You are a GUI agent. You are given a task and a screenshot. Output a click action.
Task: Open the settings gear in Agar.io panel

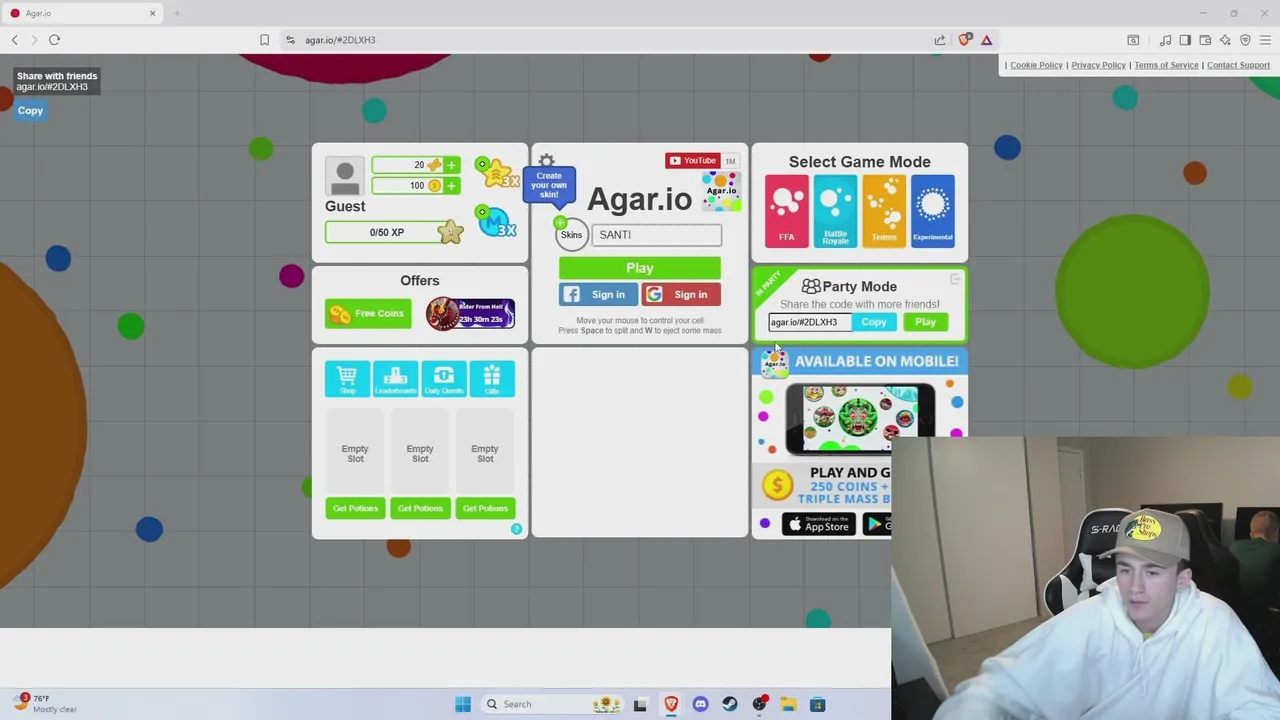click(546, 160)
